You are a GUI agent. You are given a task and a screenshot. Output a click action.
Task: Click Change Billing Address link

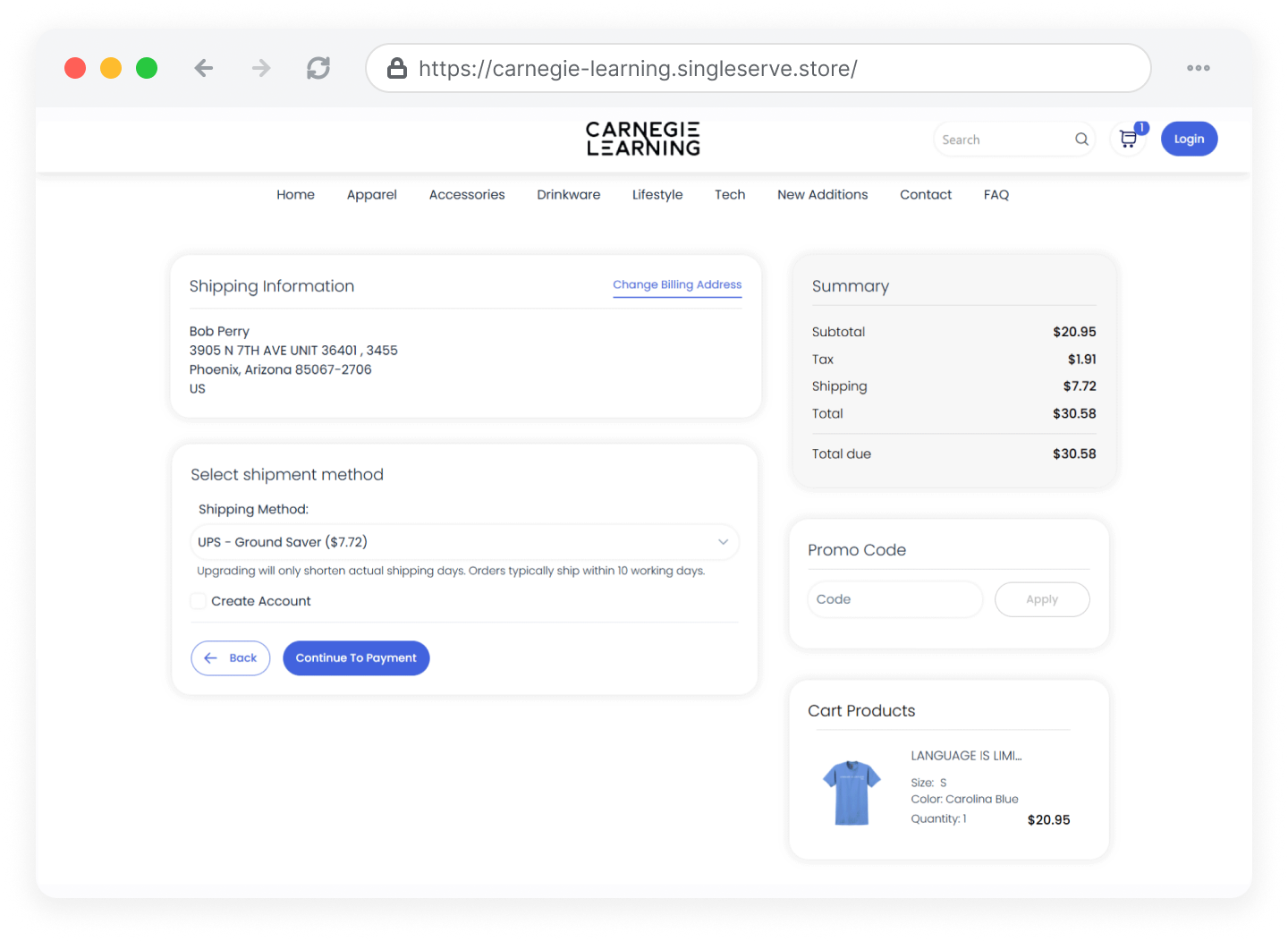pos(677,284)
